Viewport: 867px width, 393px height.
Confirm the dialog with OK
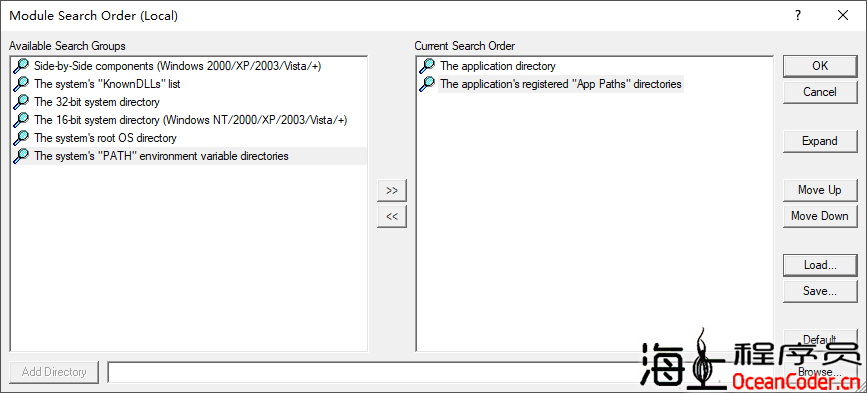pos(819,66)
